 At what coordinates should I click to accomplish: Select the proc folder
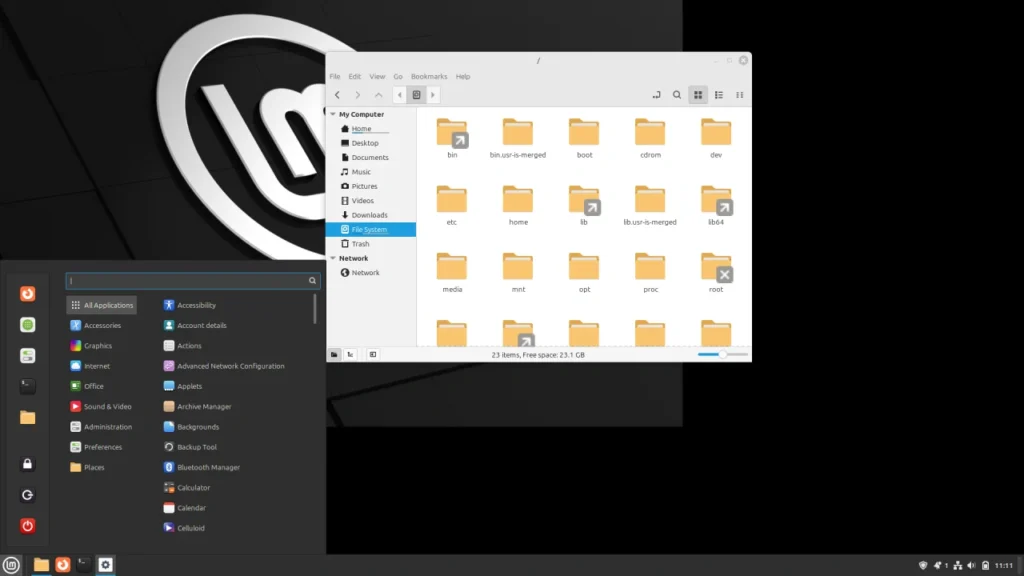point(650,272)
